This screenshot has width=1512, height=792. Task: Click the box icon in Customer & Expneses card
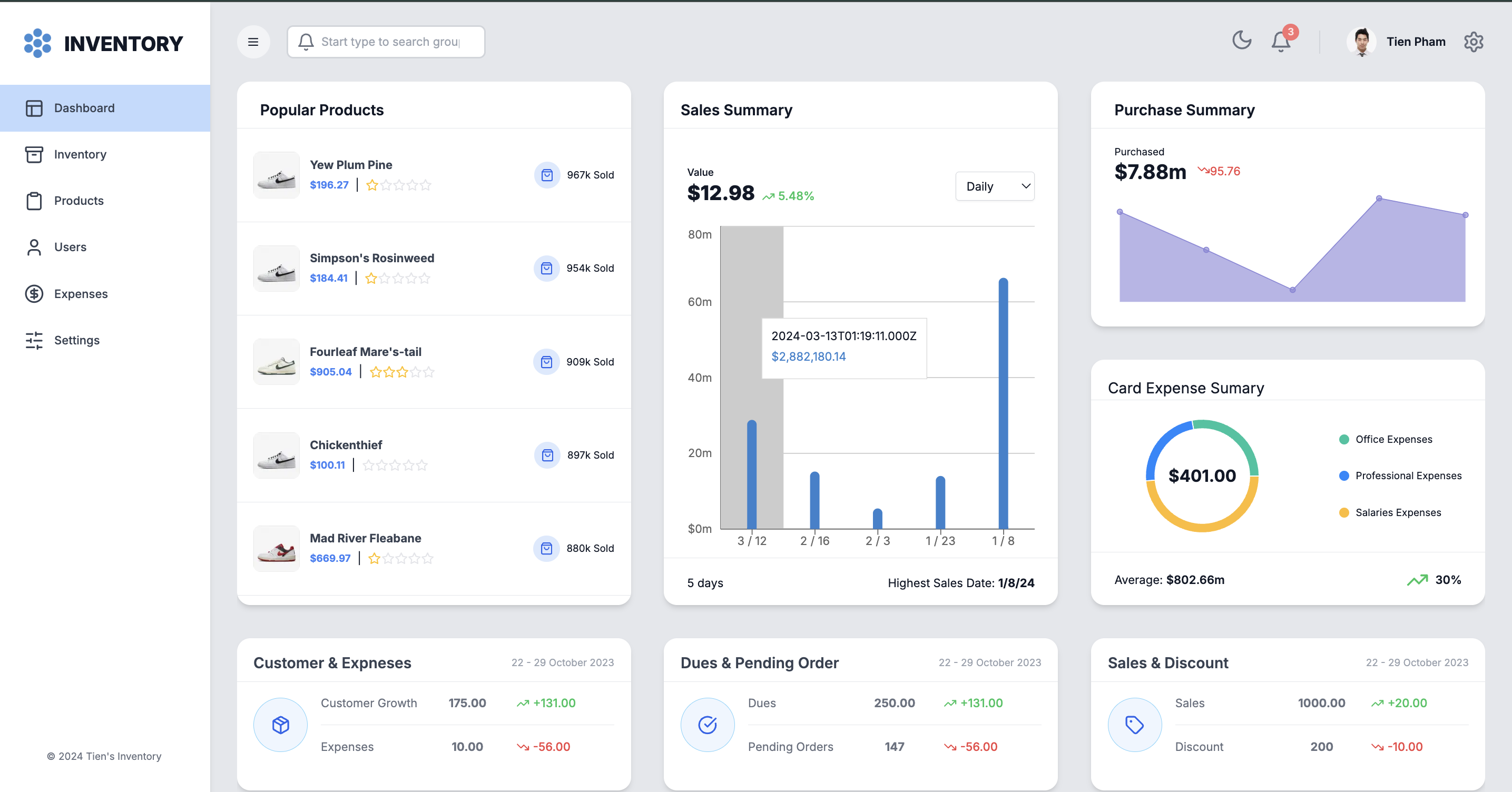(281, 725)
